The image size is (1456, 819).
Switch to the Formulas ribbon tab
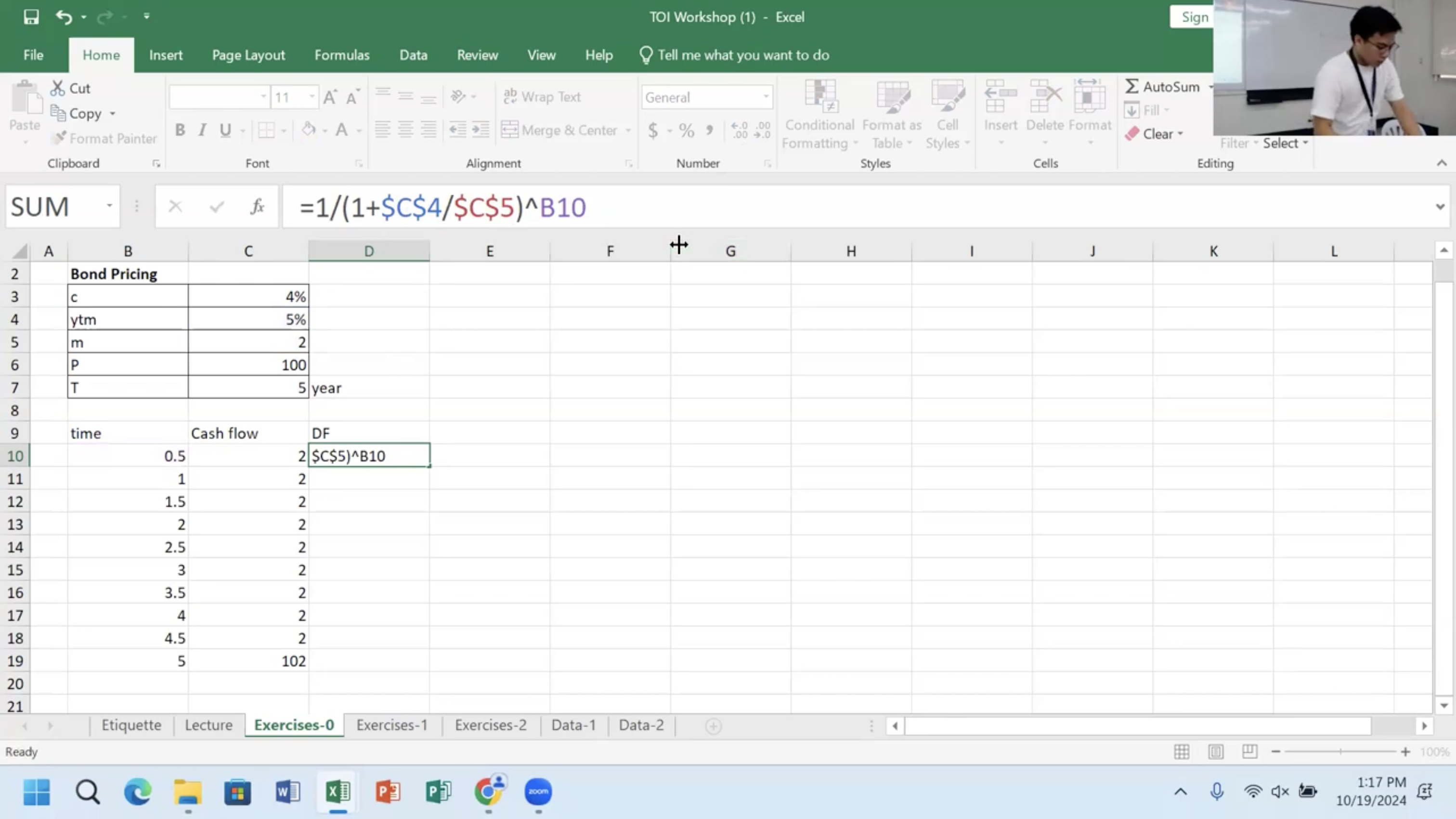tap(341, 54)
